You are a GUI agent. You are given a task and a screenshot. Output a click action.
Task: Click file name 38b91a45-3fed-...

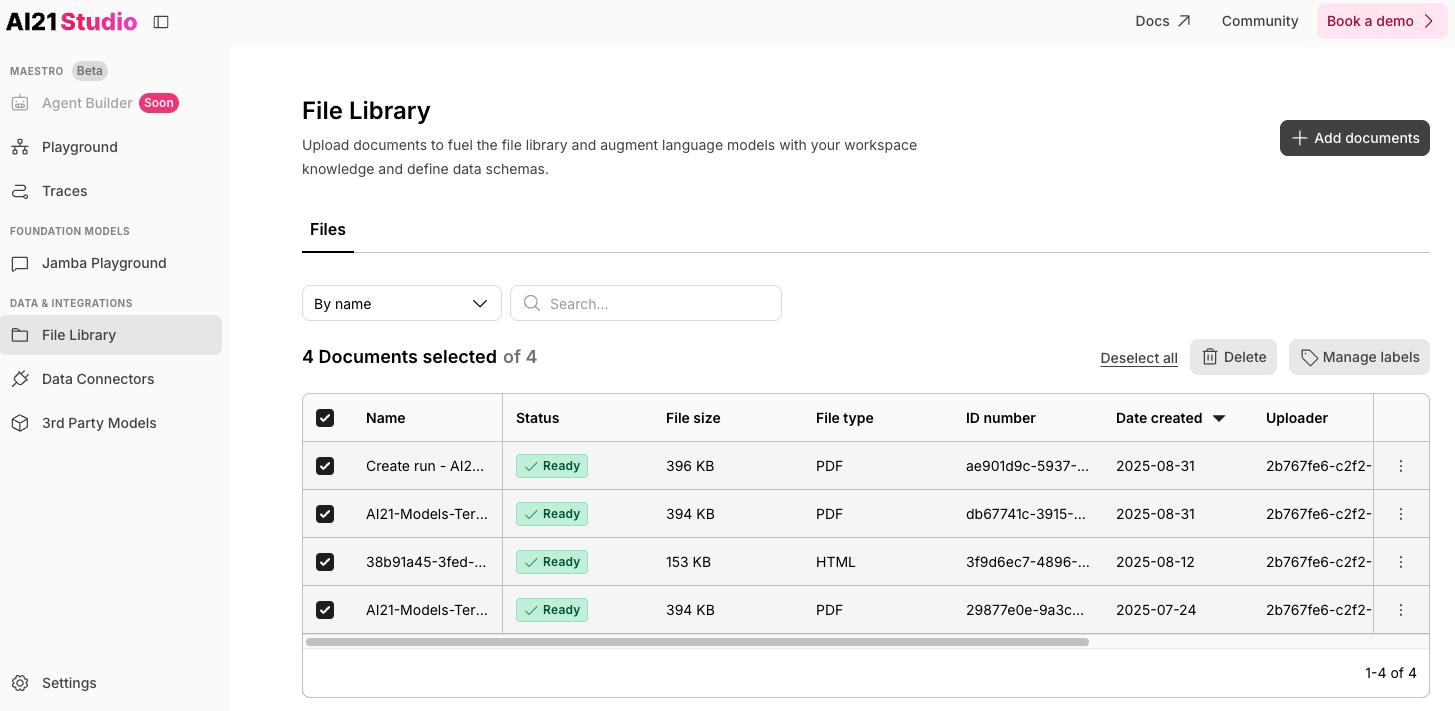click(x=426, y=562)
